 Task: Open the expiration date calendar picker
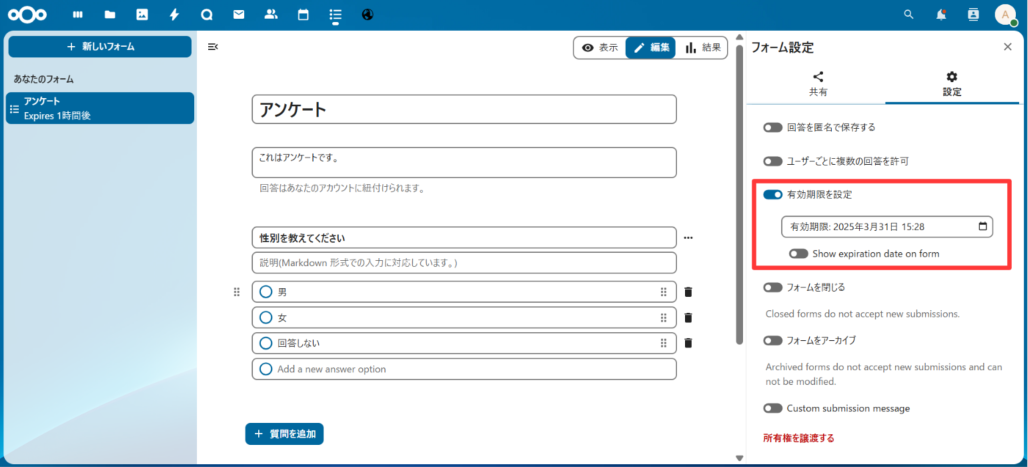point(983,227)
